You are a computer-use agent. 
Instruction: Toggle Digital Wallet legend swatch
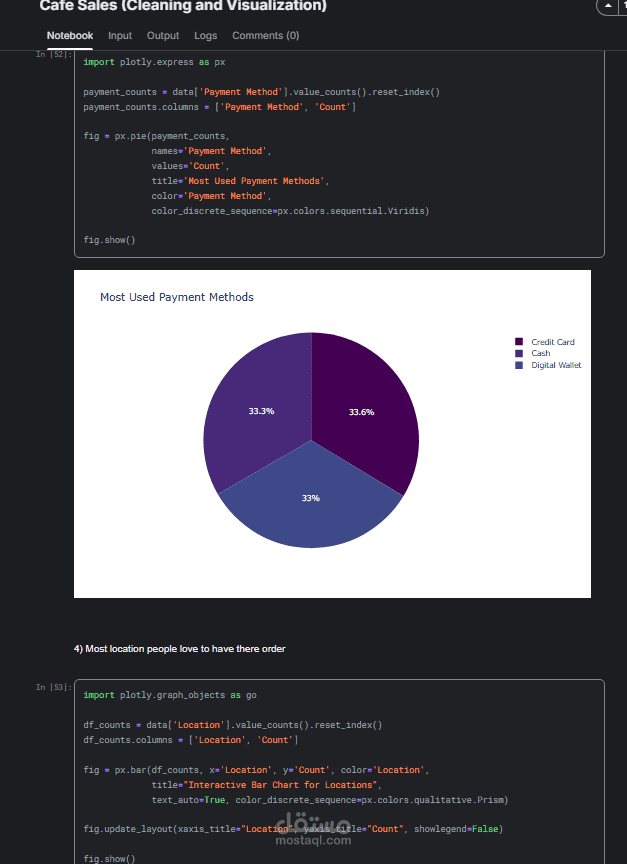point(519,365)
